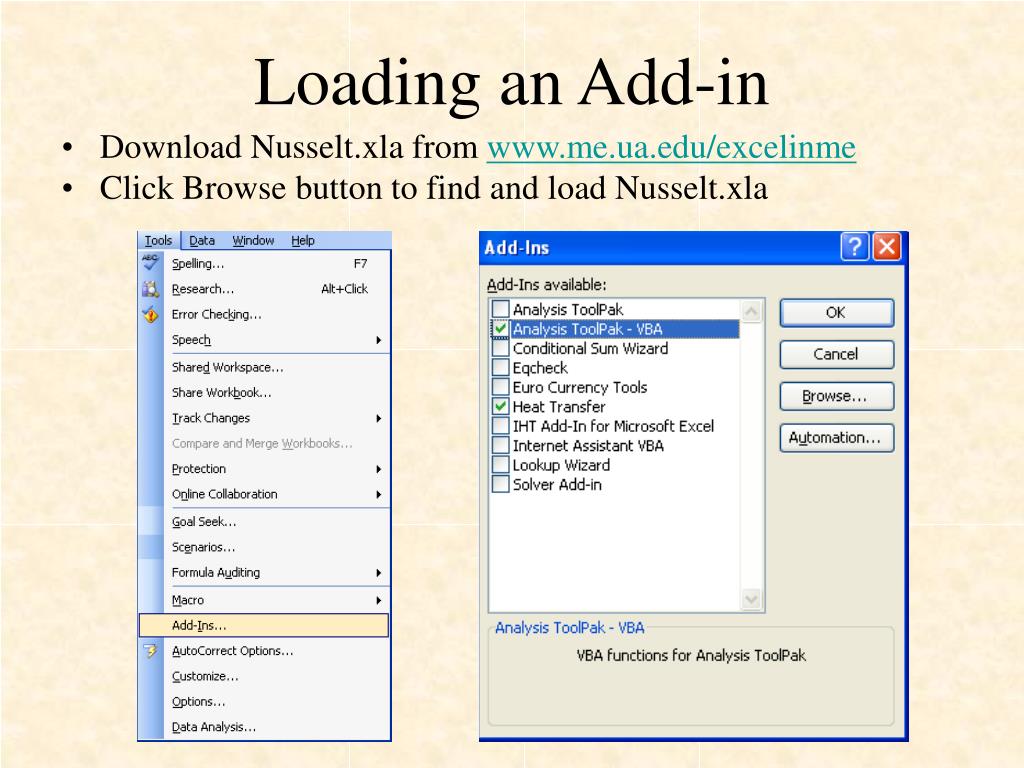The width and height of the screenshot is (1024, 768).
Task: Click Cancel in the Add-Ins dialog
Action: tap(837, 354)
